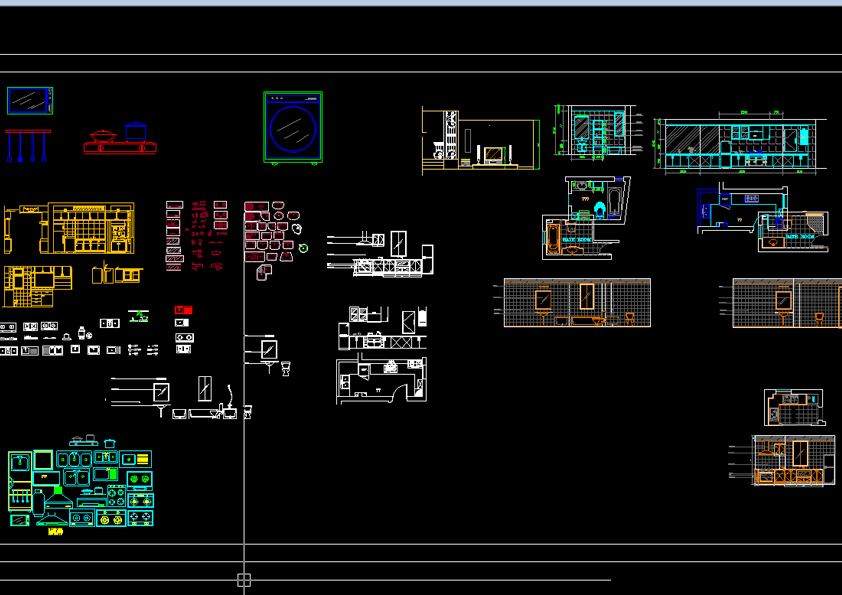Pick the small green circle symbol
842x595 pixels.
click(303, 248)
